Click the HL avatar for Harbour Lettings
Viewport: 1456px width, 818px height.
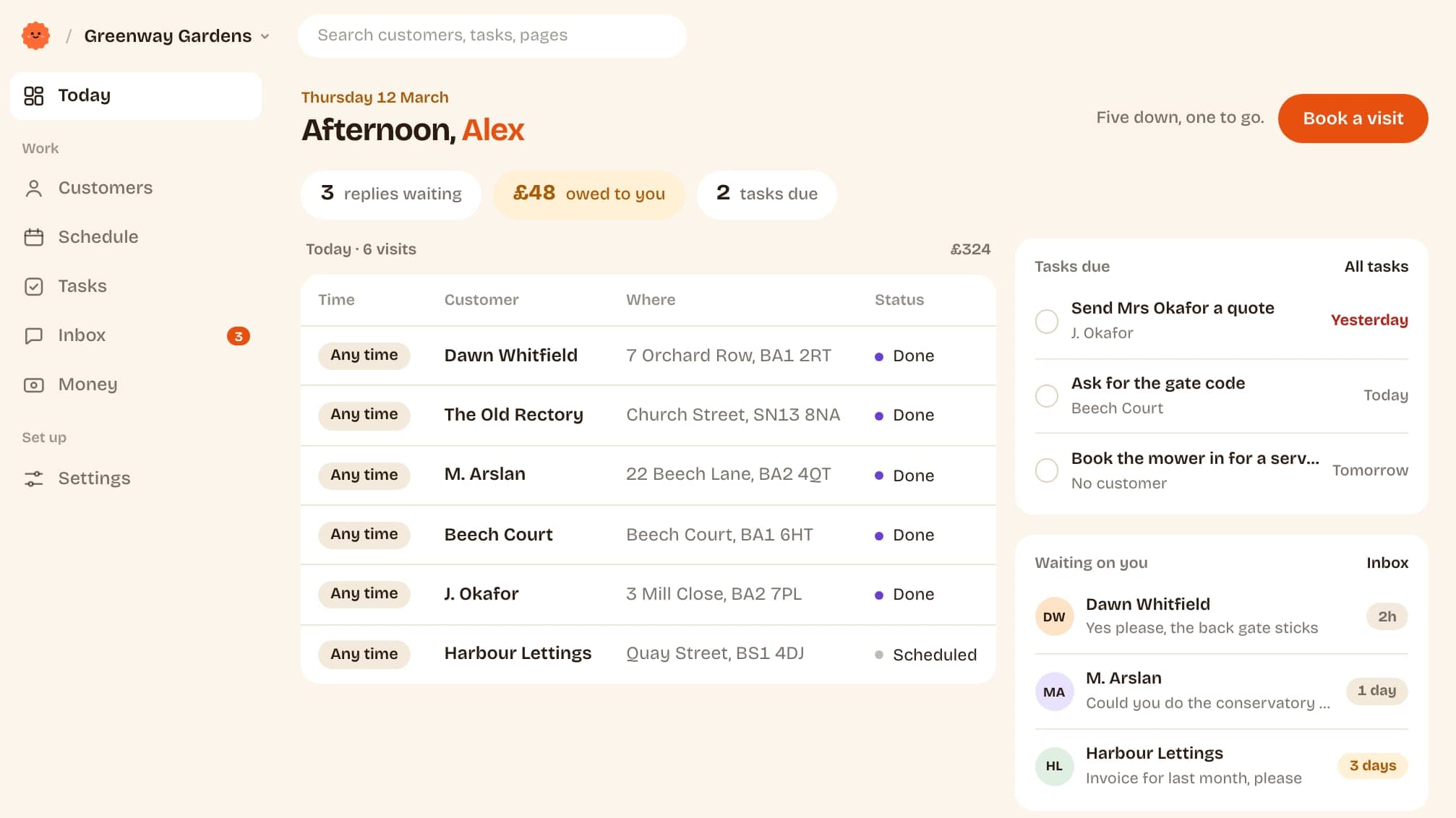click(1054, 766)
